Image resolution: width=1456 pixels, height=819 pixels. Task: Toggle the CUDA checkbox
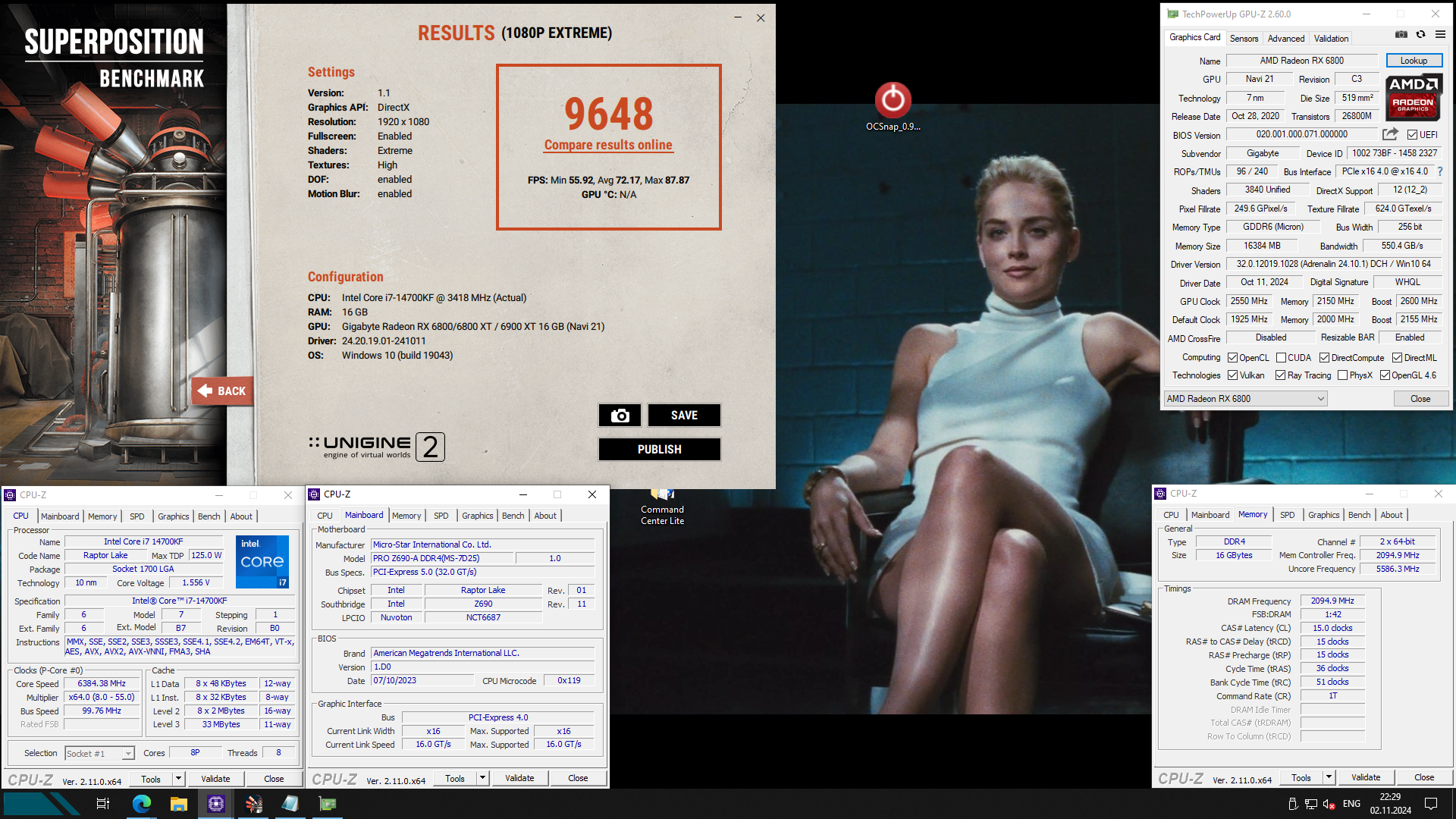(x=1281, y=358)
